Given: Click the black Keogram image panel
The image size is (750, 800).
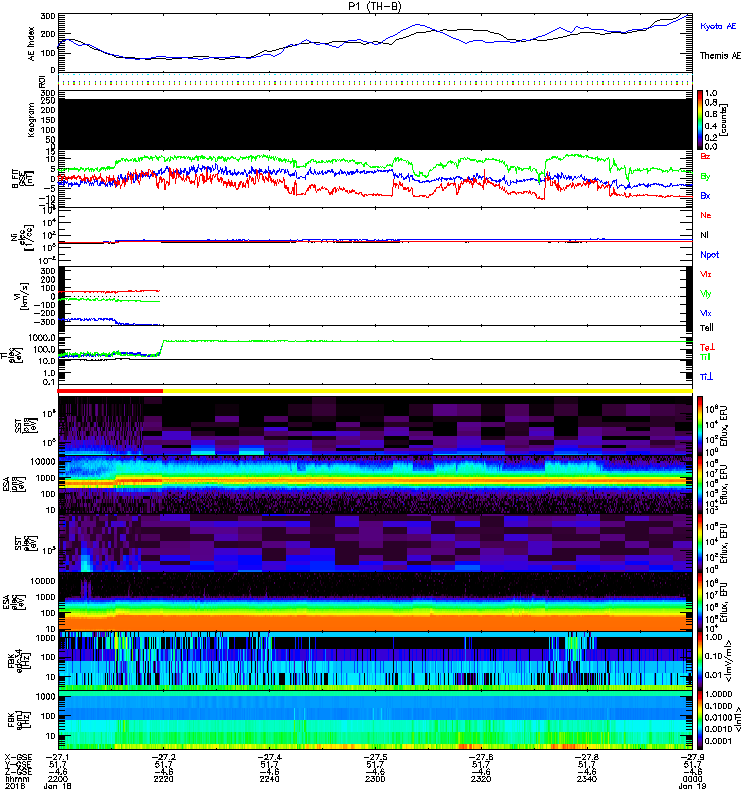Looking at the screenshot, I should click(x=375, y=124).
